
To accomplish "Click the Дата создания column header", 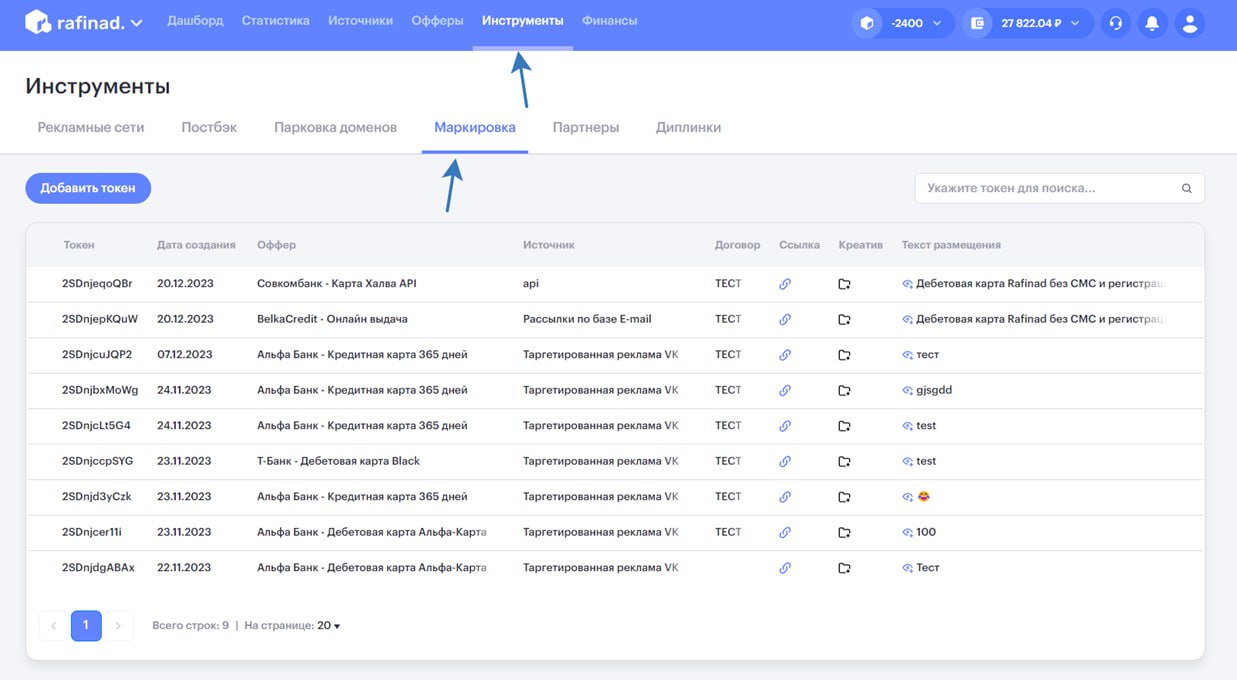I will 196,245.
